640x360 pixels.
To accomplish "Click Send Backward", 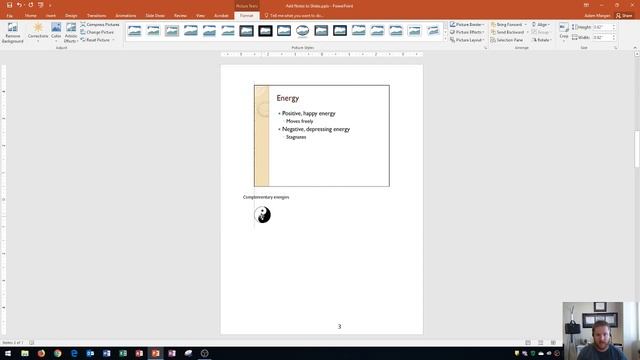I will tap(507, 32).
